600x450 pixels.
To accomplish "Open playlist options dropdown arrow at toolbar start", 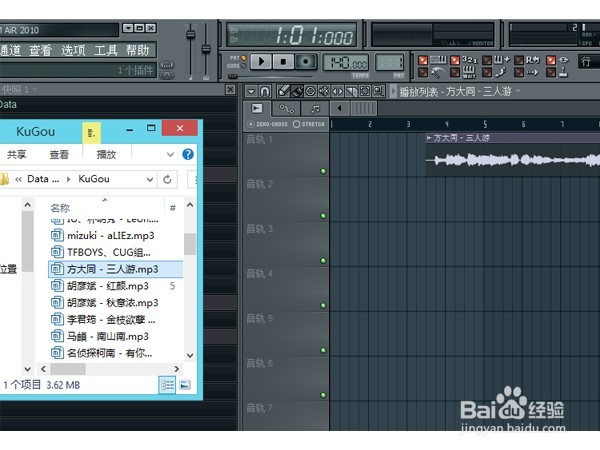I will 251,91.
